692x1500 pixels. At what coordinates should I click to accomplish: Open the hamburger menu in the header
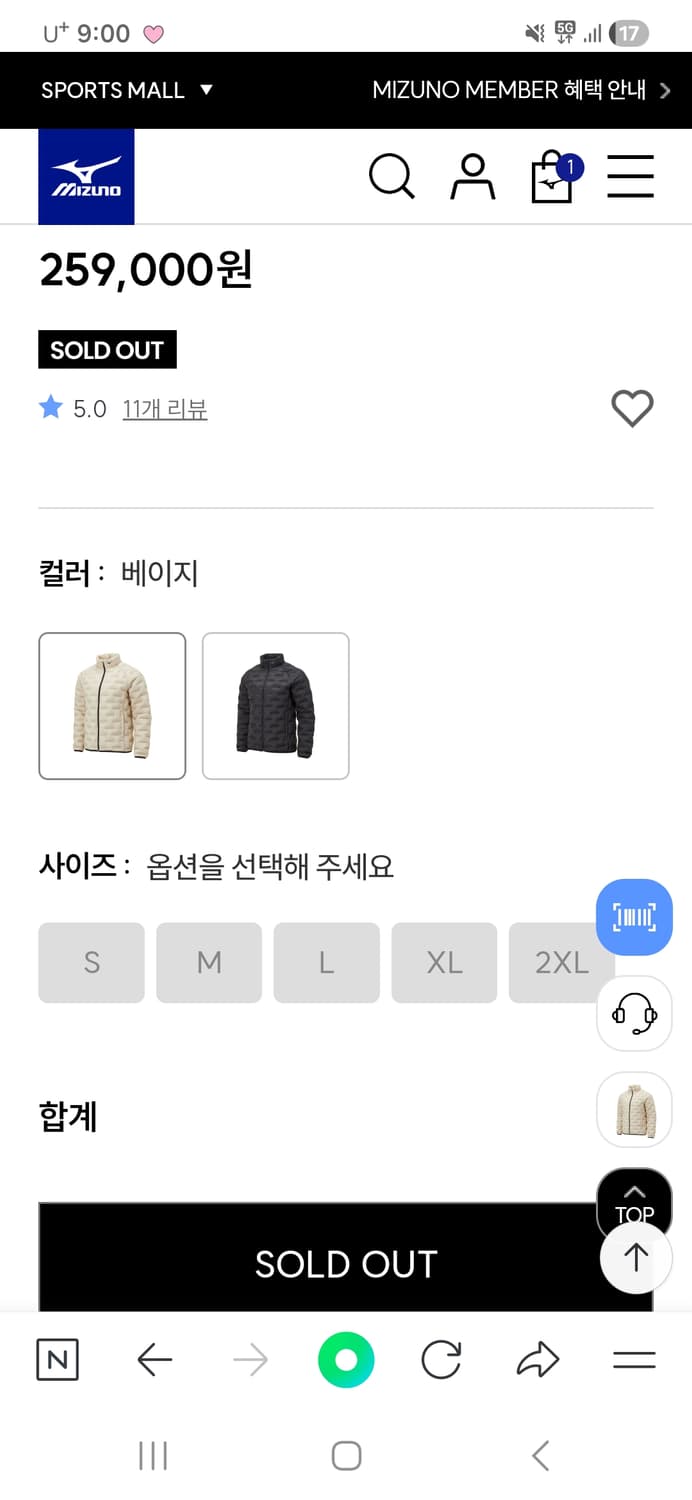pos(630,176)
